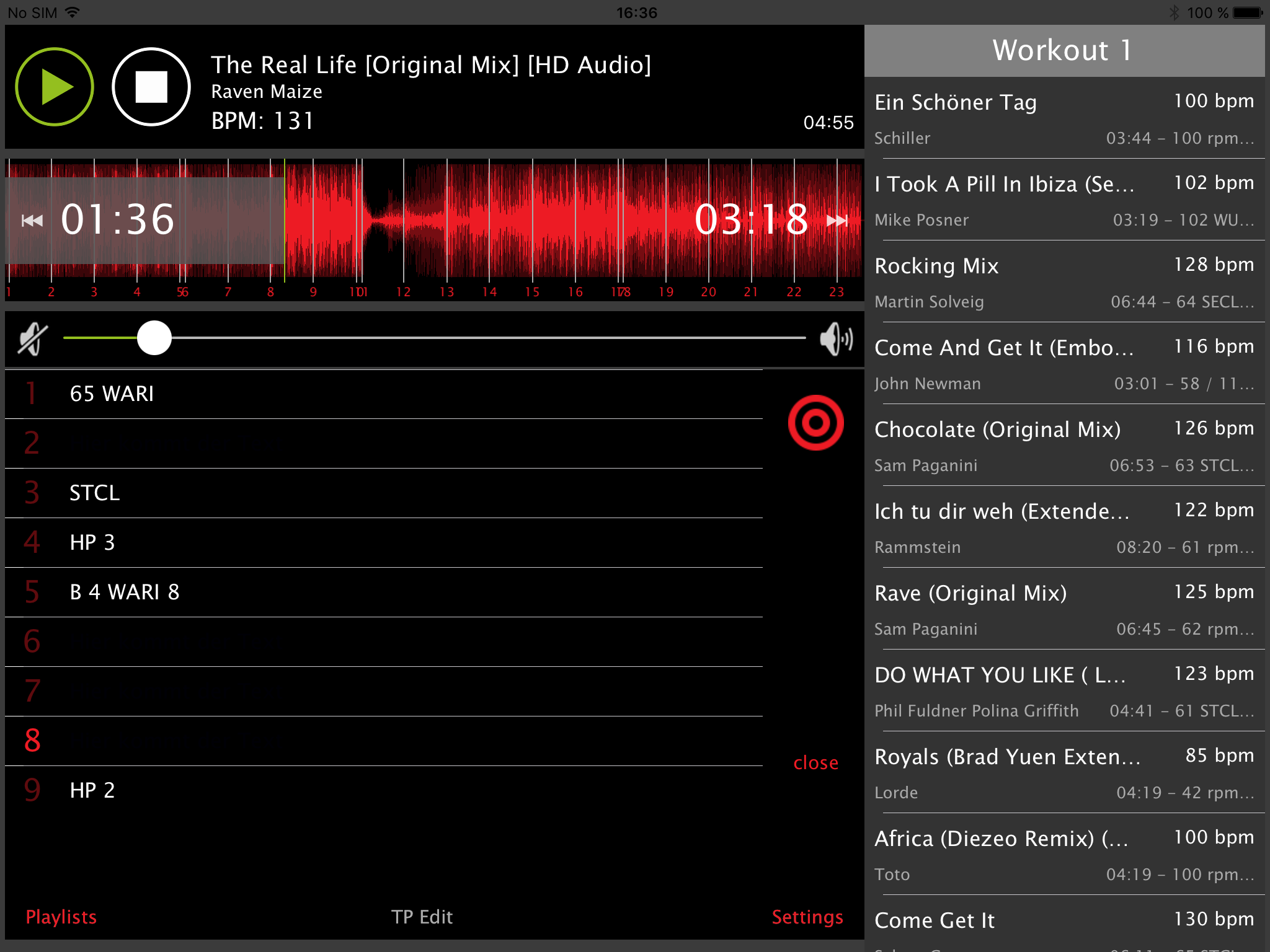Tap the skip-back icon beside 01:36
This screenshot has width=1270, height=952.
tap(32, 221)
